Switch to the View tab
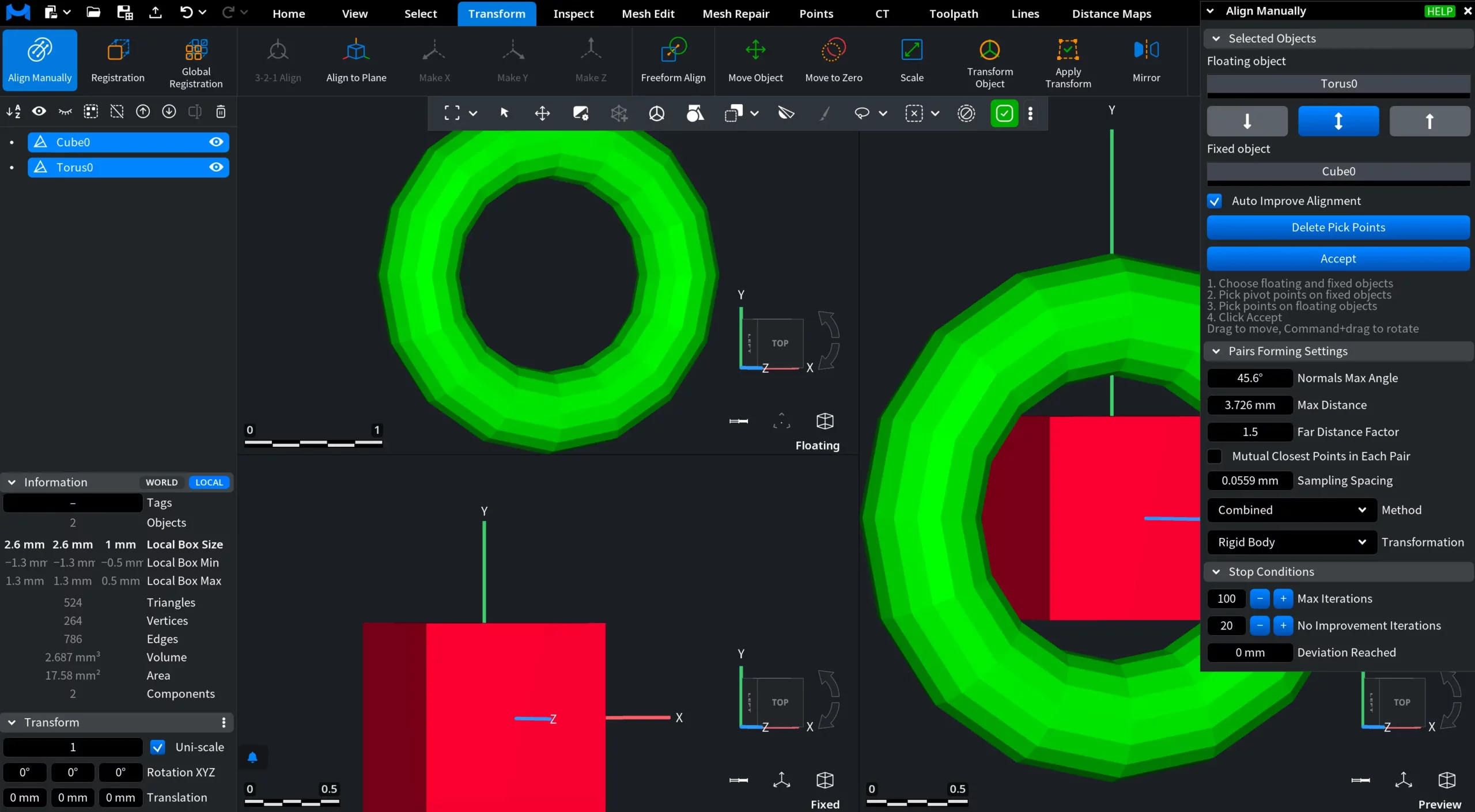The height and width of the screenshot is (812, 1475). pyautogui.click(x=354, y=14)
